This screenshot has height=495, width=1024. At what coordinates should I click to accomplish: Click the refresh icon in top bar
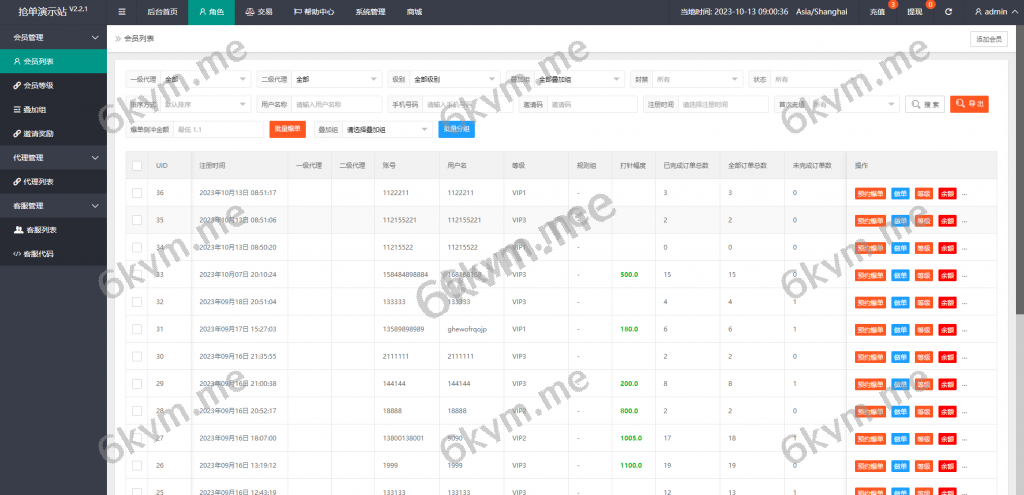click(x=948, y=12)
